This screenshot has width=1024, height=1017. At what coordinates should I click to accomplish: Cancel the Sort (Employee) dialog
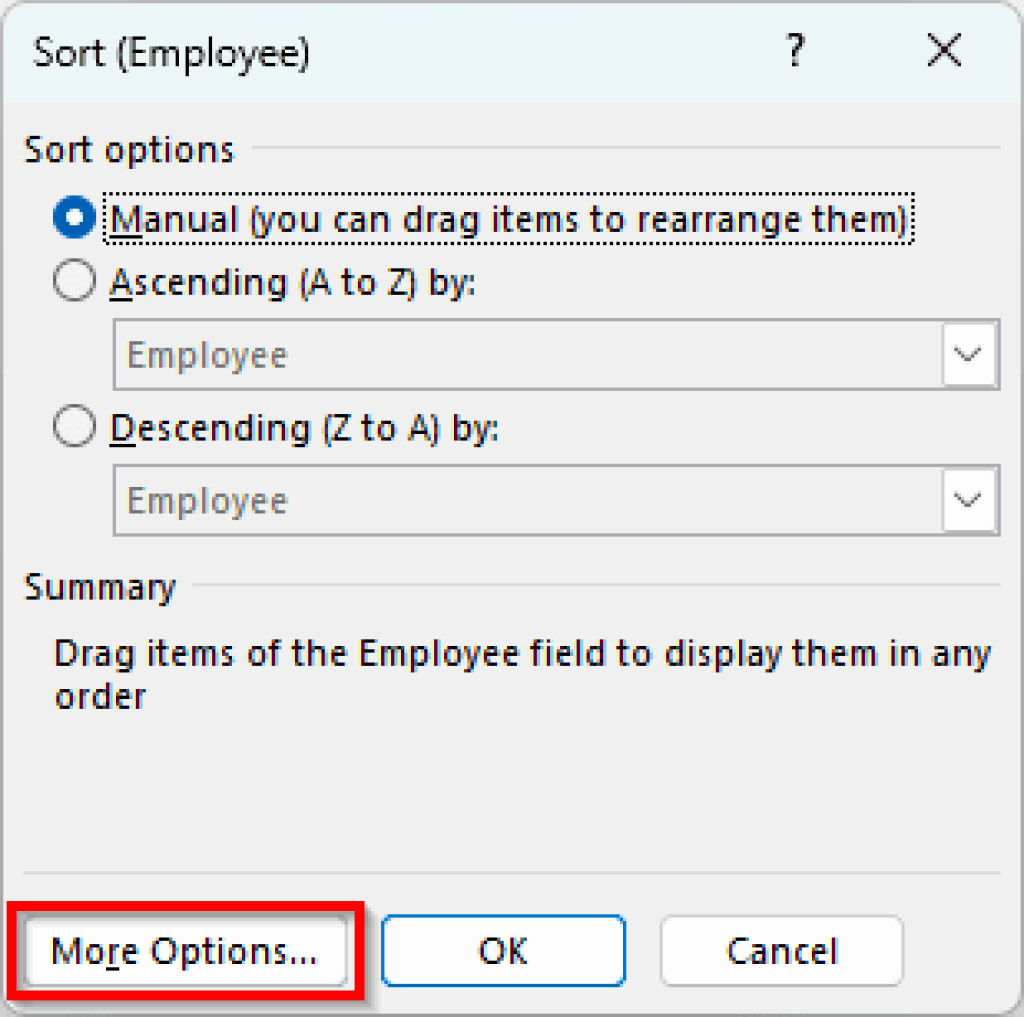[781, 951]
